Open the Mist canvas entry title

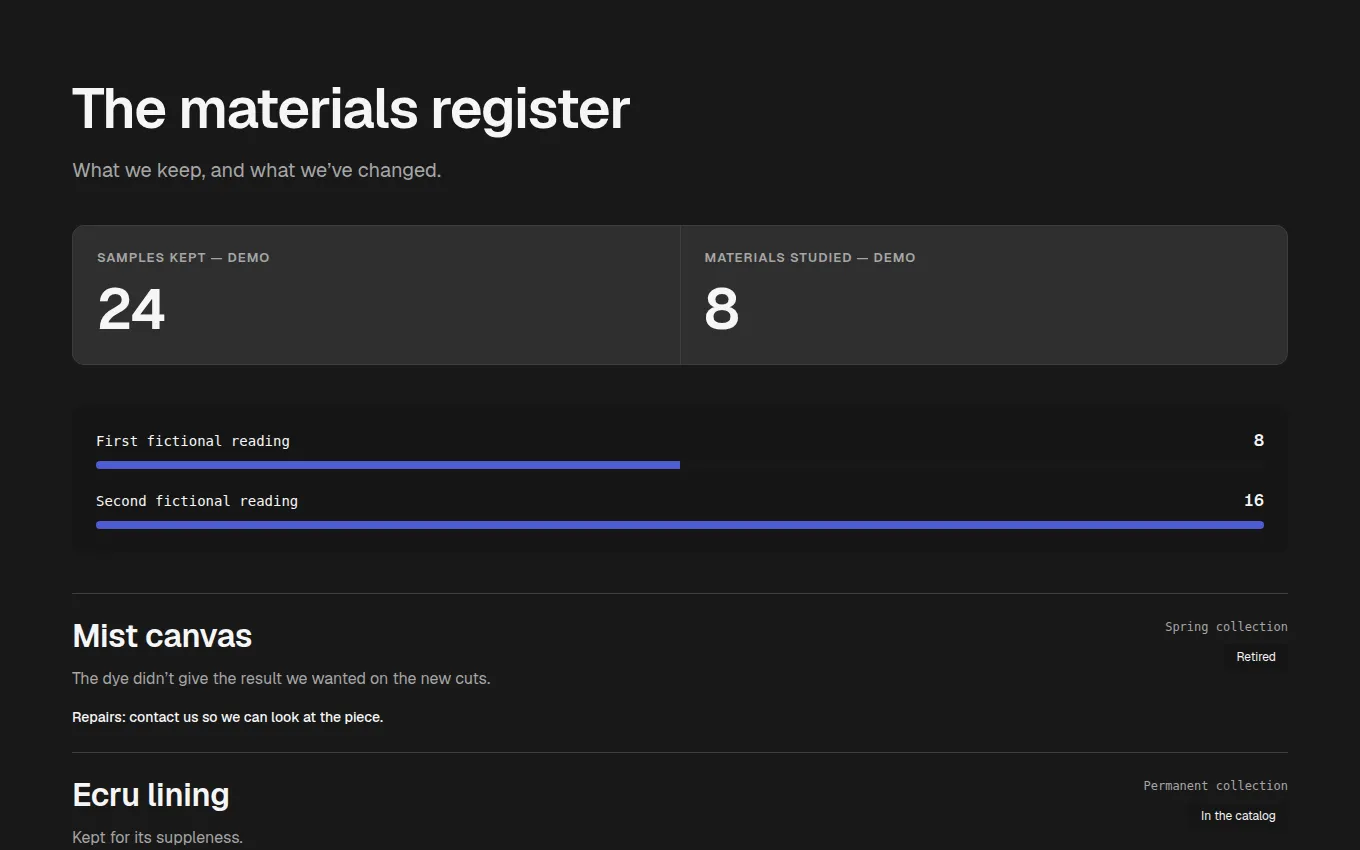pos(162,636)
